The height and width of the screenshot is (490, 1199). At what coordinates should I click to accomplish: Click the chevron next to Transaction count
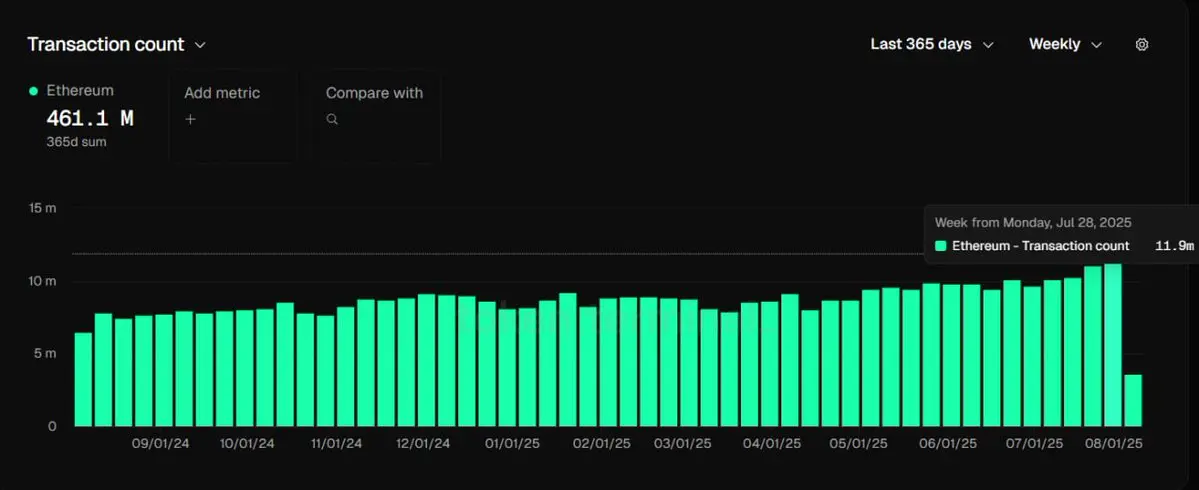(x=200, y=45)
